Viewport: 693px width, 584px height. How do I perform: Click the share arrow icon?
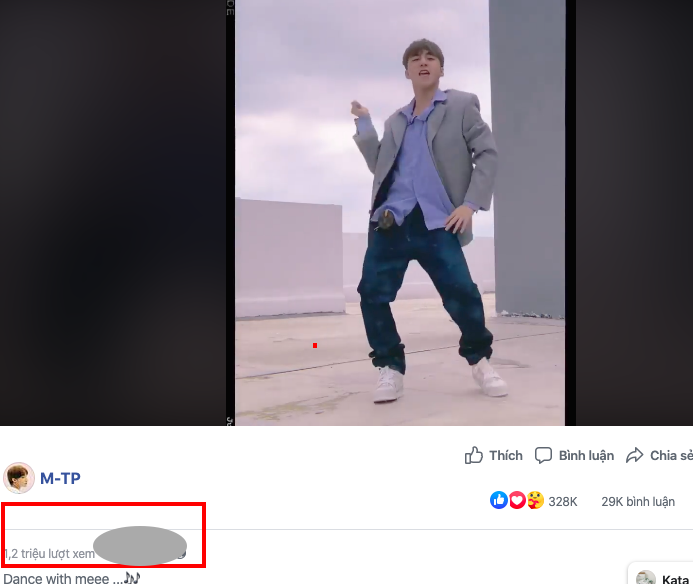[634, 456]
